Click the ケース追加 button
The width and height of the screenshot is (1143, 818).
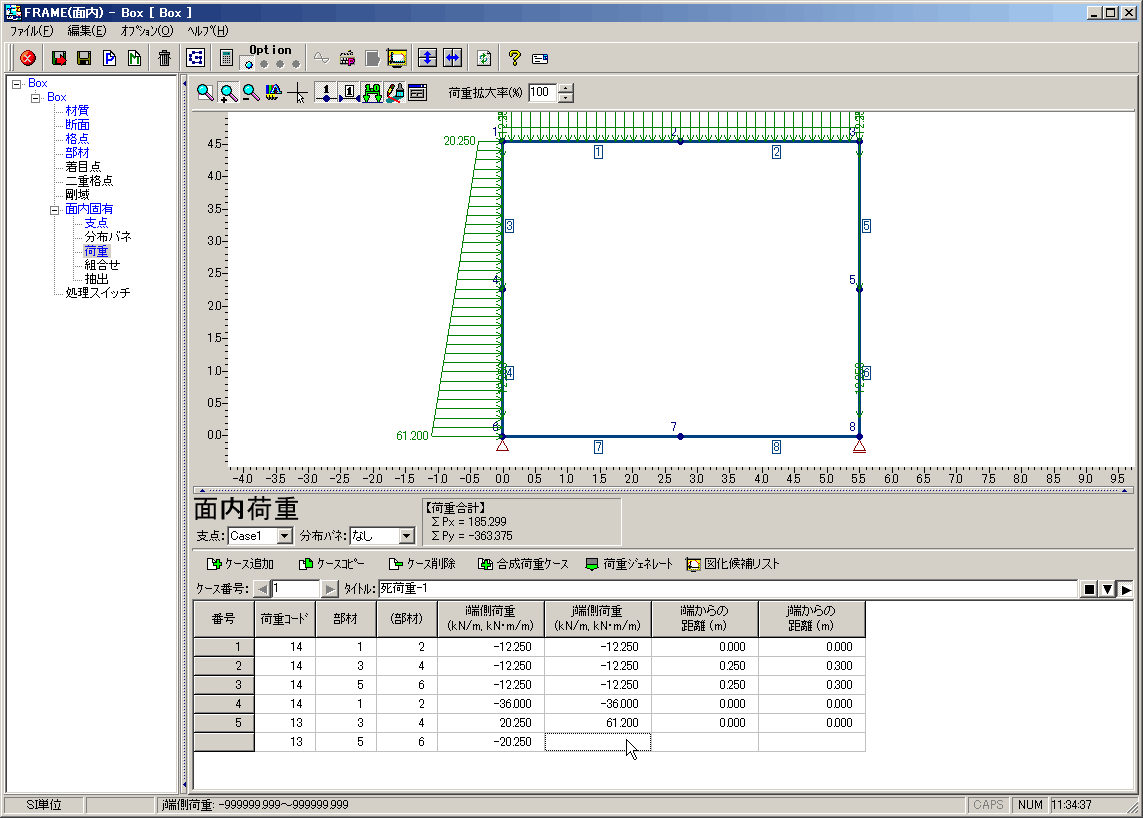[x=241, y=564]
